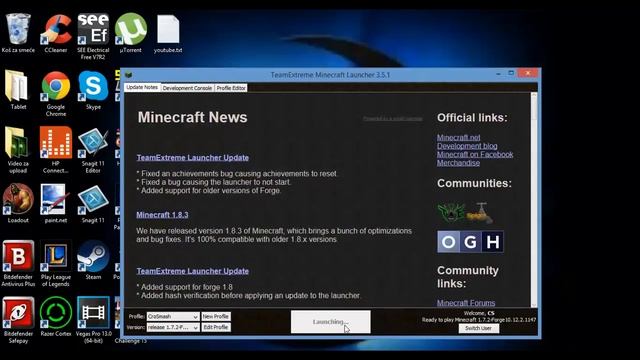Open the Development blog link

tap(467, 146)
